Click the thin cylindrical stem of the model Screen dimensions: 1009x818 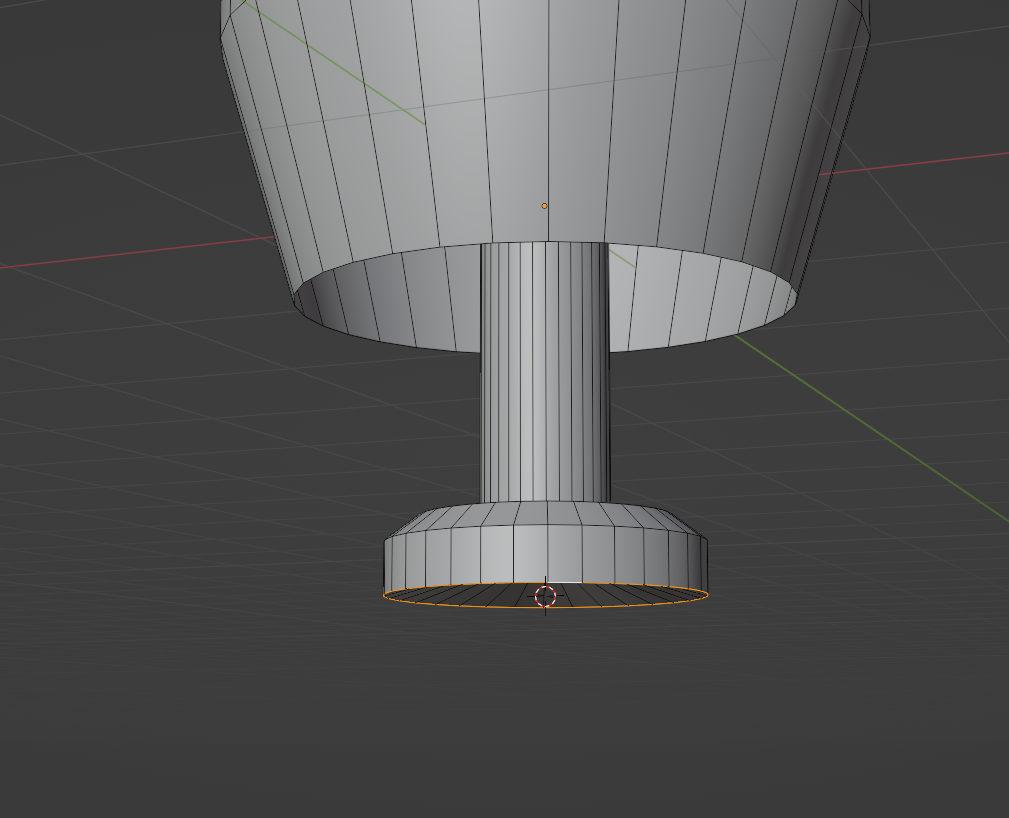[x=546, y=373]
